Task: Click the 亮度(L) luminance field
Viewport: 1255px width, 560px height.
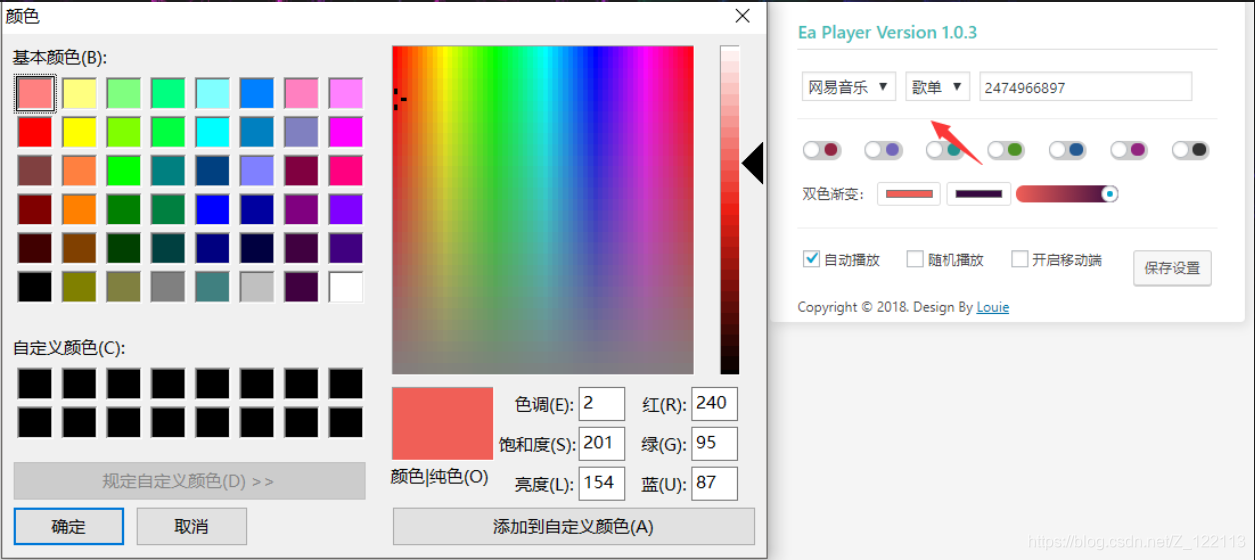Action: click(x=602, y=483)
